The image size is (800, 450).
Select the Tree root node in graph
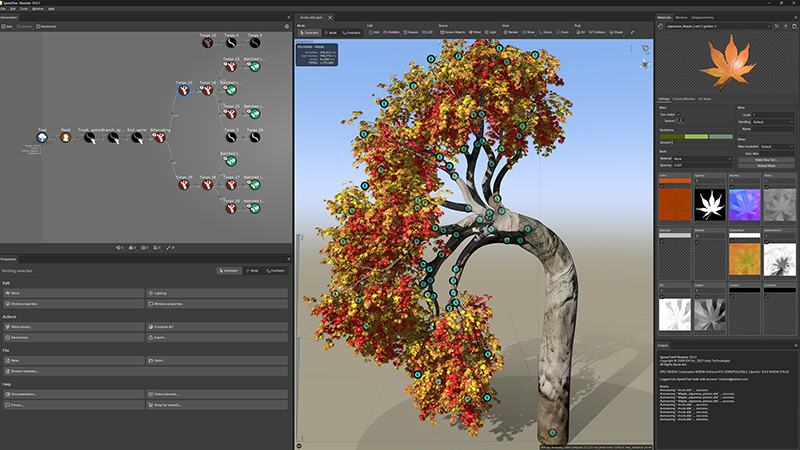click(x=42, y=137)
